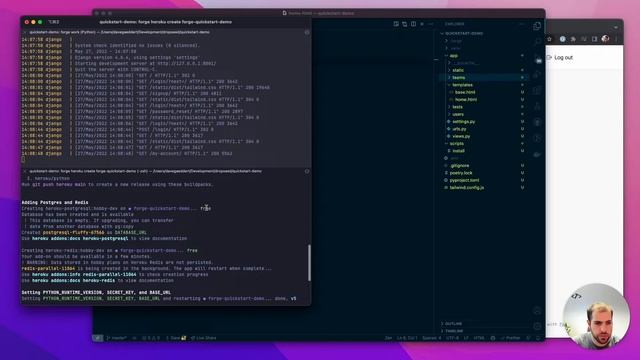Click Prettier in the status bar
640x360 pixels.
pos(510,338)
